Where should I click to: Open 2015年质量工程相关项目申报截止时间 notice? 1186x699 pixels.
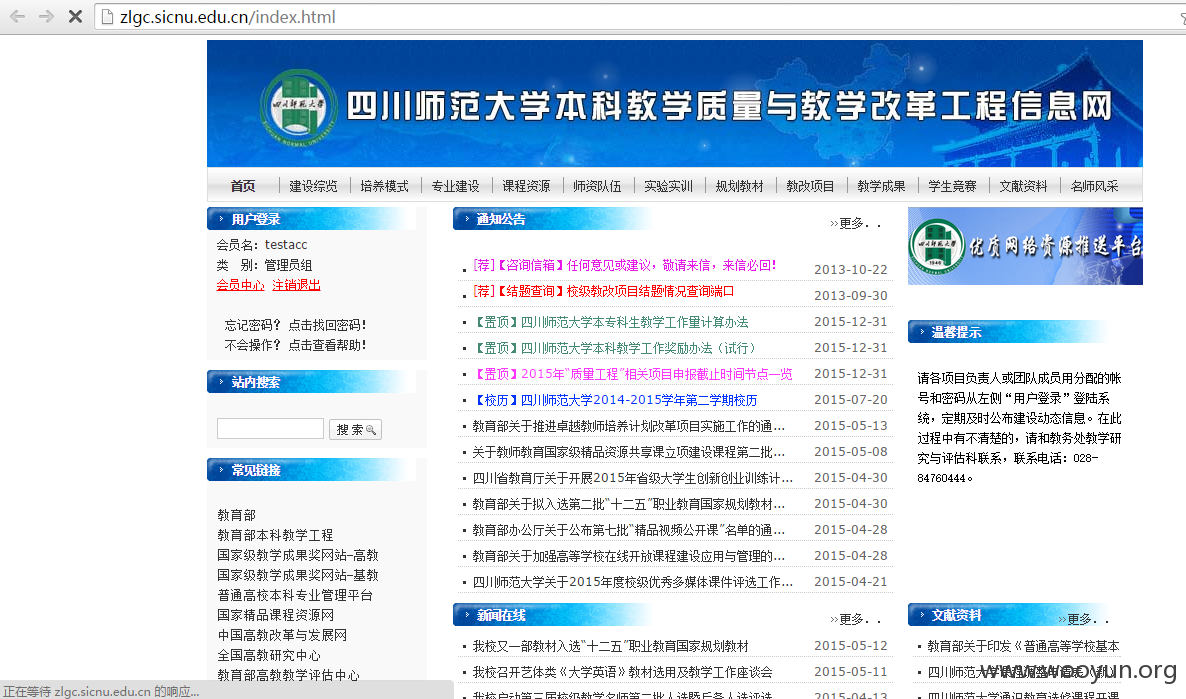[x=632, y=374]
